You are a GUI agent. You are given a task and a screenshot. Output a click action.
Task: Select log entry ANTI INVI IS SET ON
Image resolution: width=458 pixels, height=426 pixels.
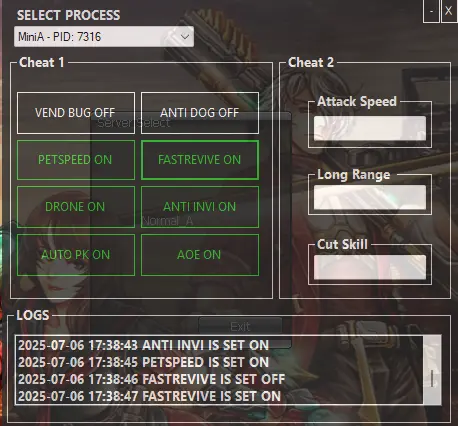click(x=143, y=345)
